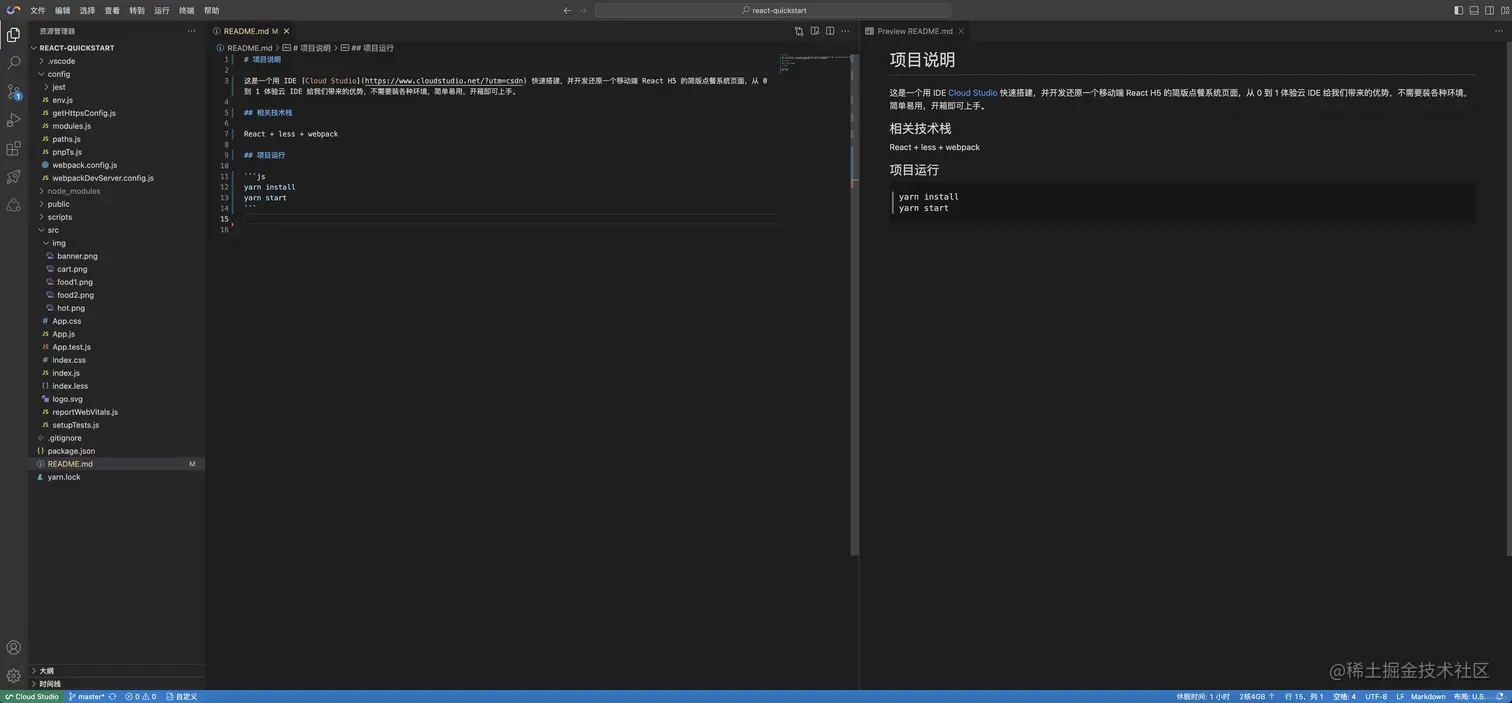
Task: Click the Cloud Studio logo in title bar
Action: click(13, 10)
